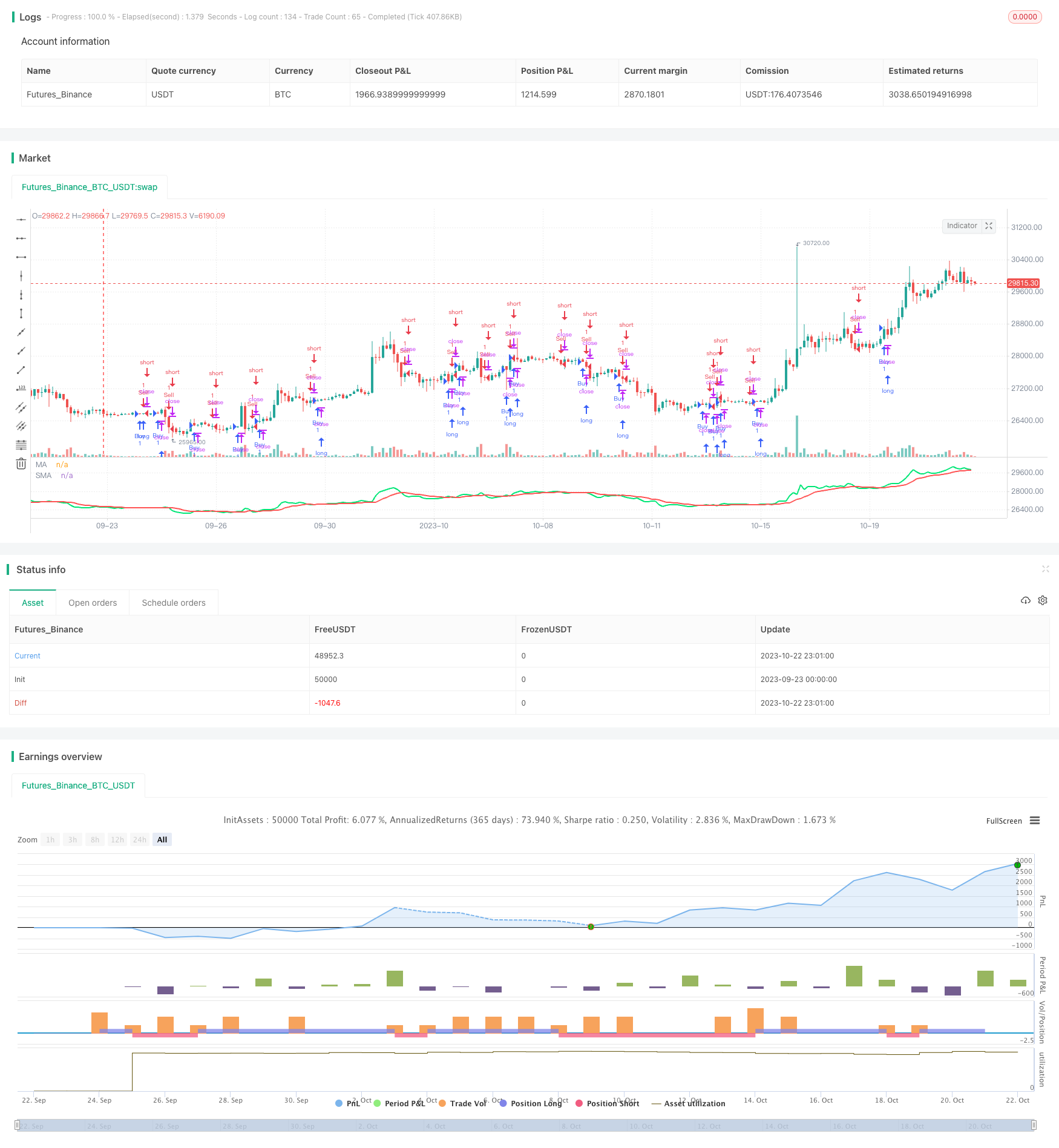This screenshot has width=1059, height=1148.
Task: Select the Futures_Binance_BTC_USDT:swap market tab
Action: tap(90, 187)
